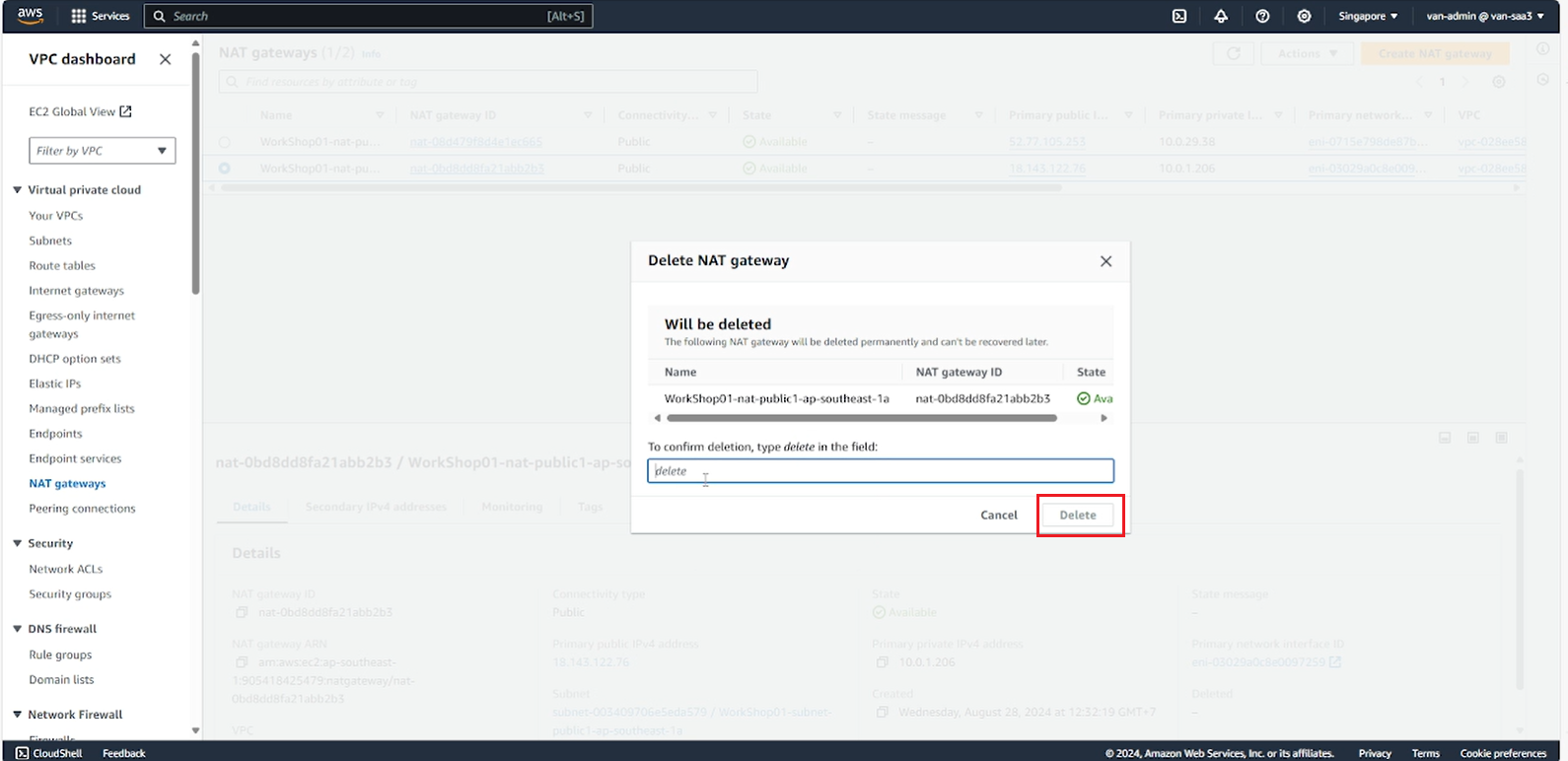Open Network ACLs
Image resolution: width=1568 pixels, height=761 pixels.
66,570
